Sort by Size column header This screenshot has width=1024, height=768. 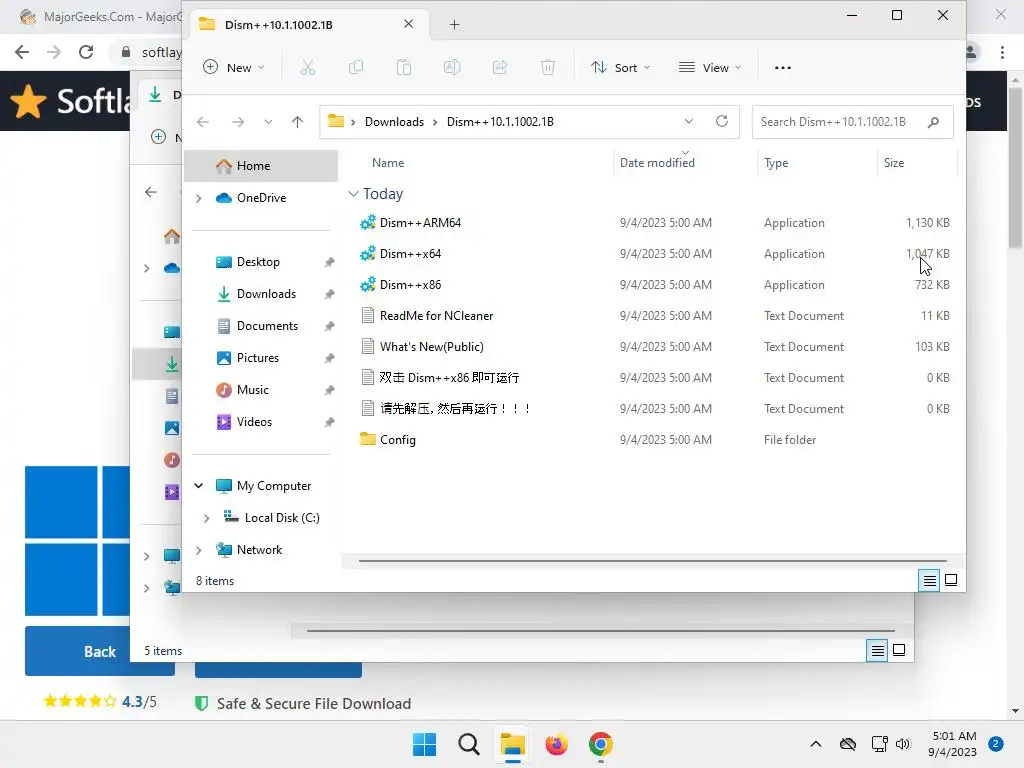tap(894, 163)
